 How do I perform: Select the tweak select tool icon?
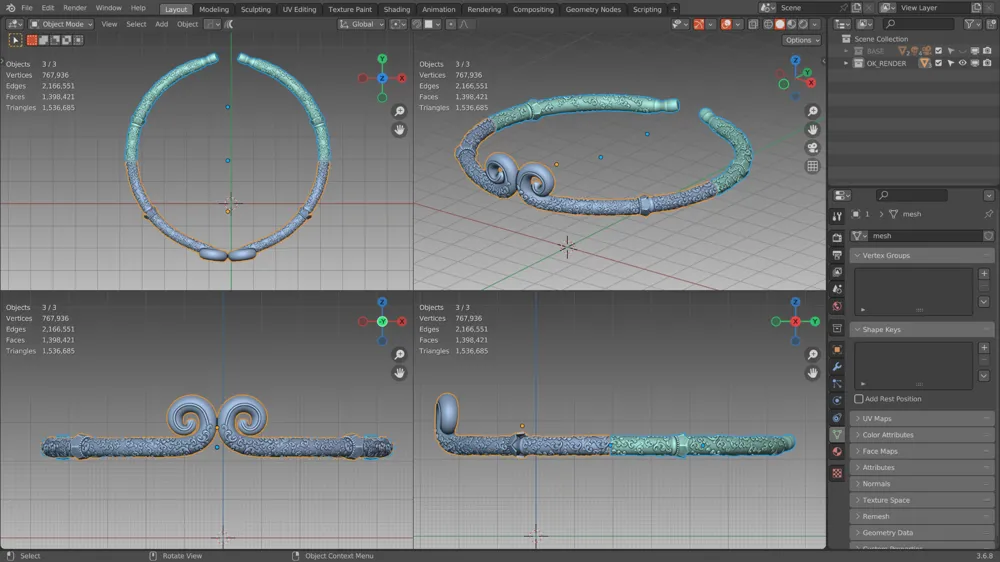click(15, 40)
